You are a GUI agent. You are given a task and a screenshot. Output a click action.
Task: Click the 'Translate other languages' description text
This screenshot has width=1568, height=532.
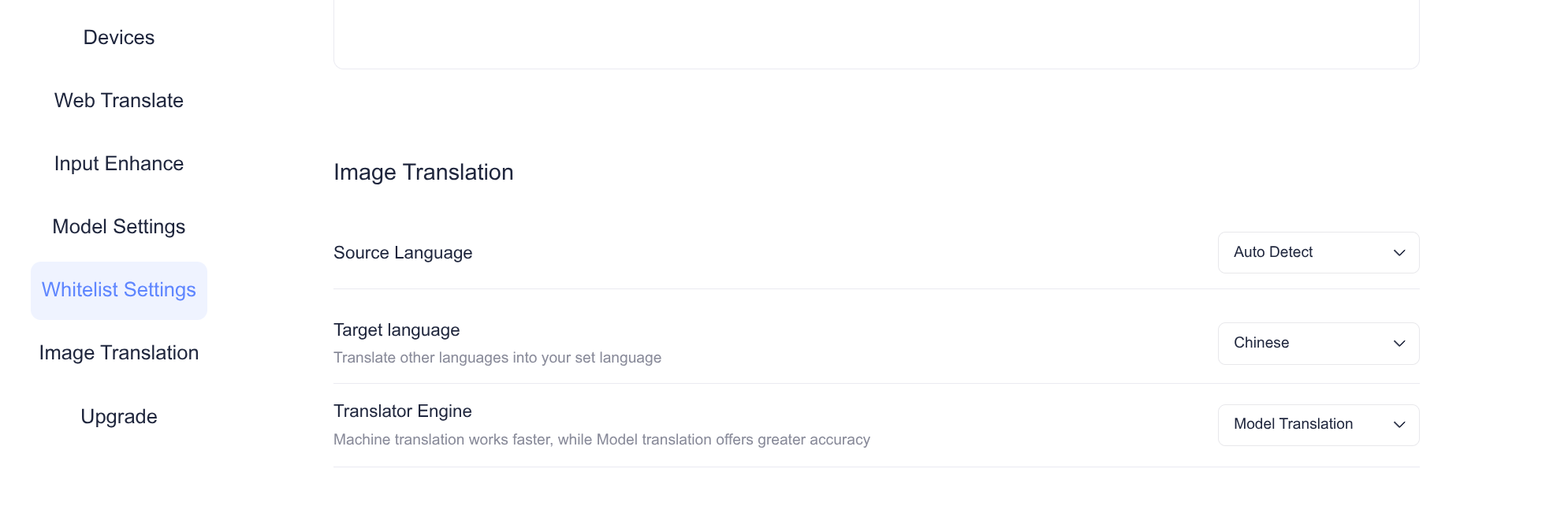tap(497, 358)
